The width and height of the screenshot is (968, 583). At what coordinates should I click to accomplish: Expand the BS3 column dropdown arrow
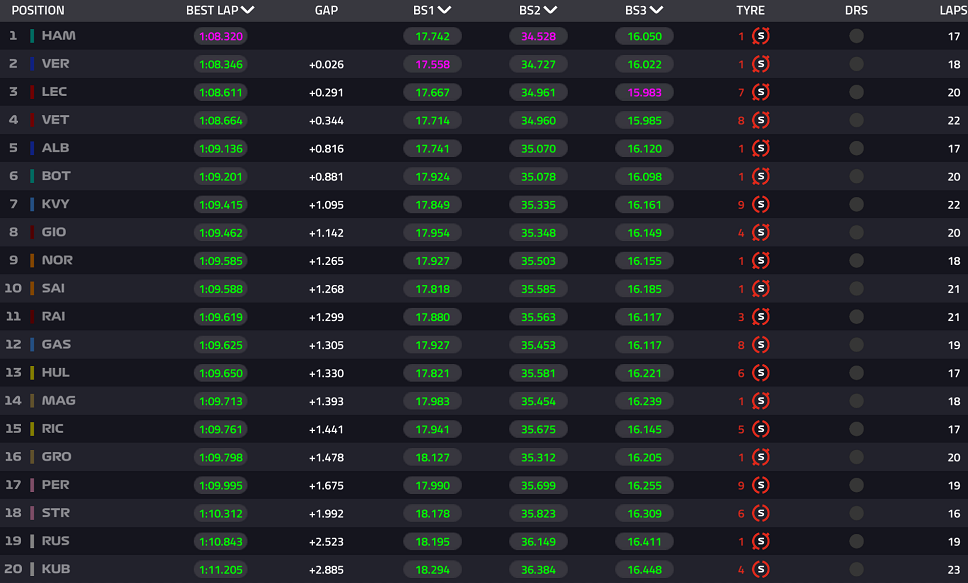(656, 10)
